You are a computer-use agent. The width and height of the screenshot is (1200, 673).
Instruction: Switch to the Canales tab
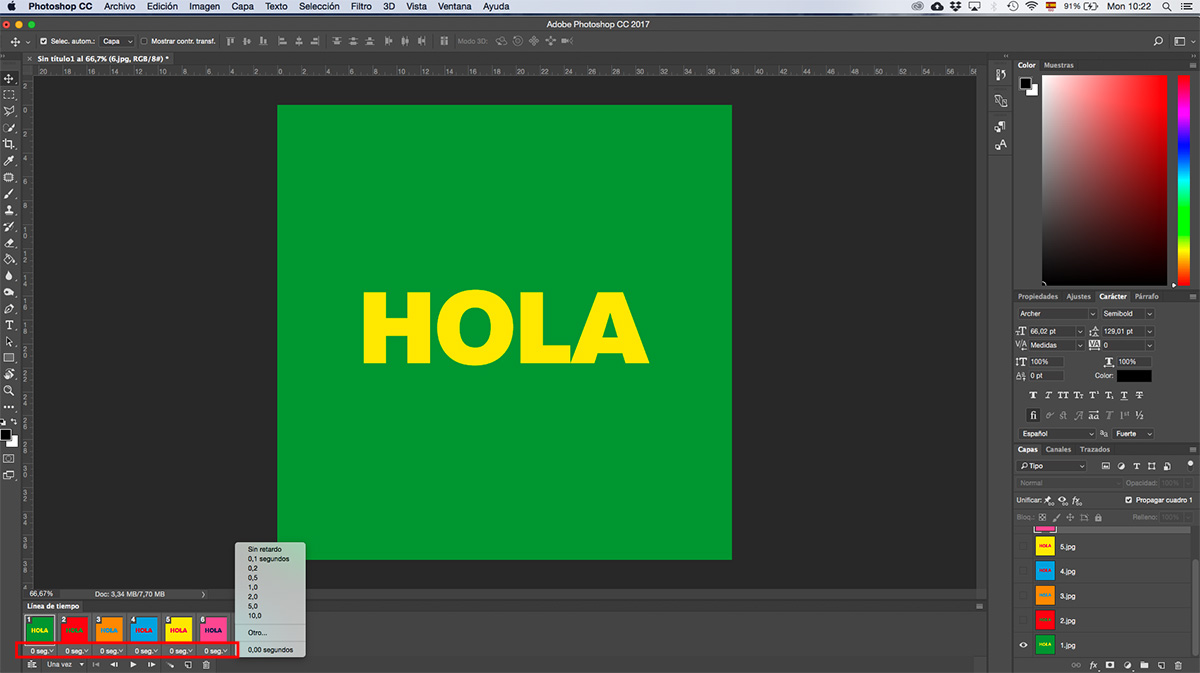click(1058, 449)
